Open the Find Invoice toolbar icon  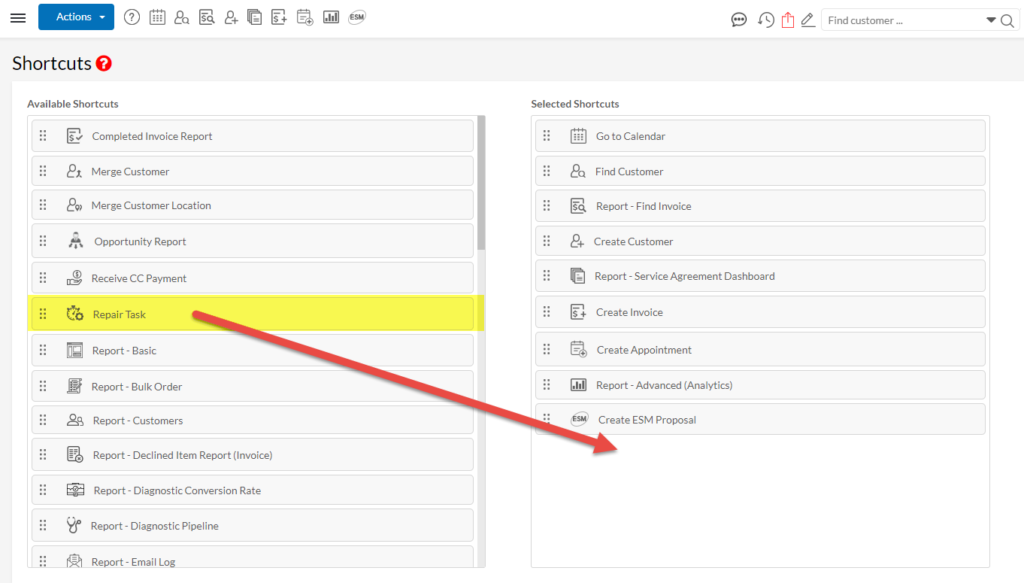206,16
